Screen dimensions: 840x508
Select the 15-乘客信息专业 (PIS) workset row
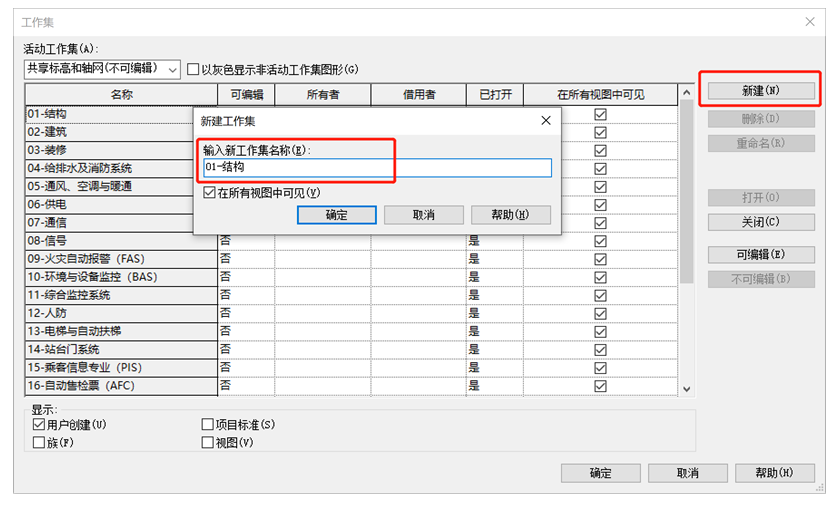point(121,368)
